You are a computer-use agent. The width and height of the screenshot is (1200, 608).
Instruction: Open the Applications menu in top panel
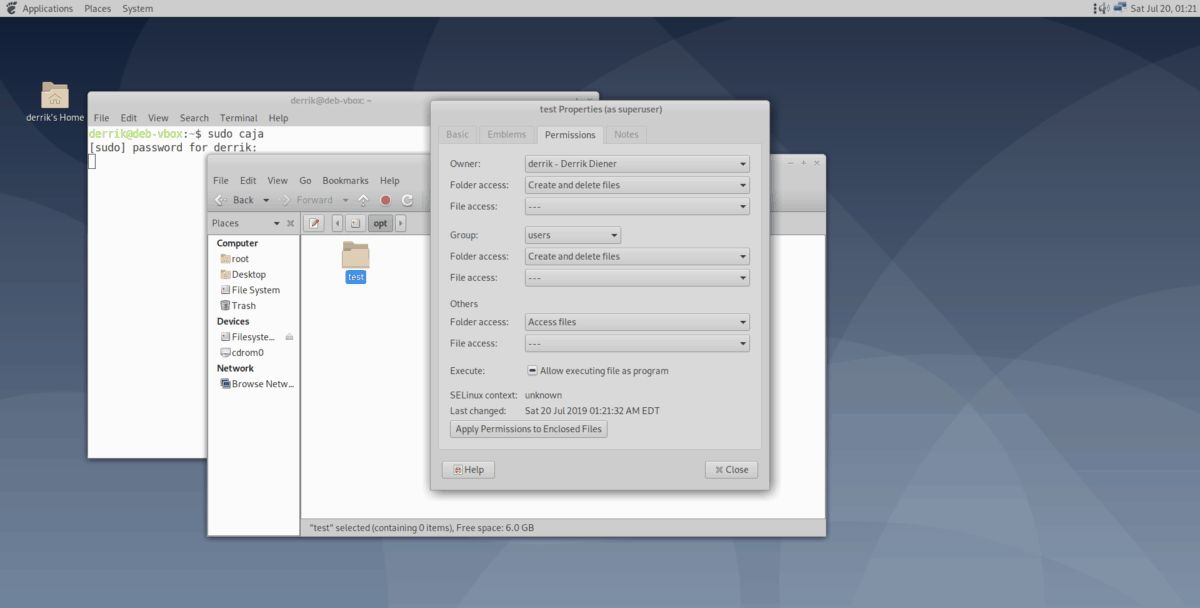pos(47,9)
